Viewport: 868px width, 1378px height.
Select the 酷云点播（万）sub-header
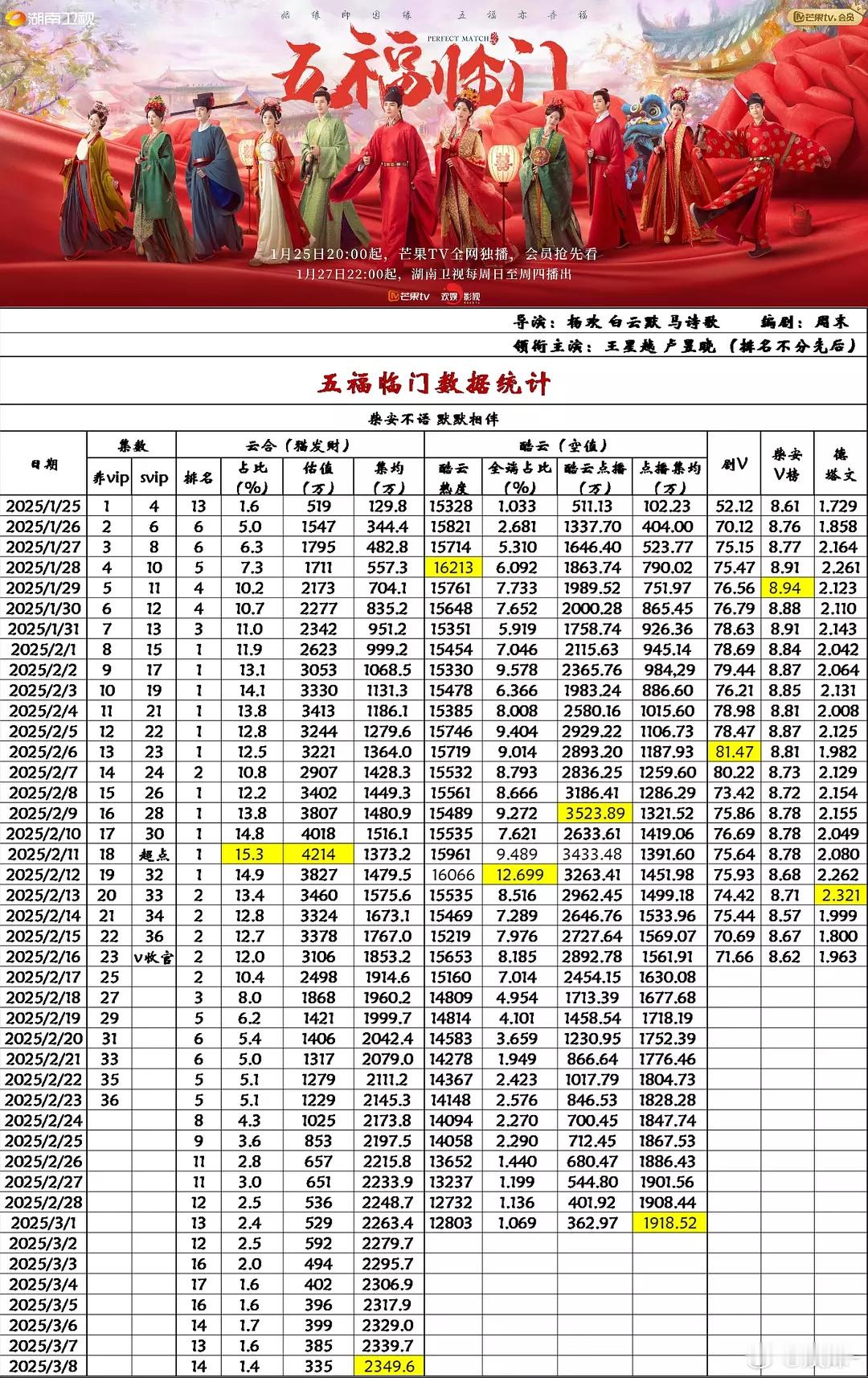pos(593,478)
